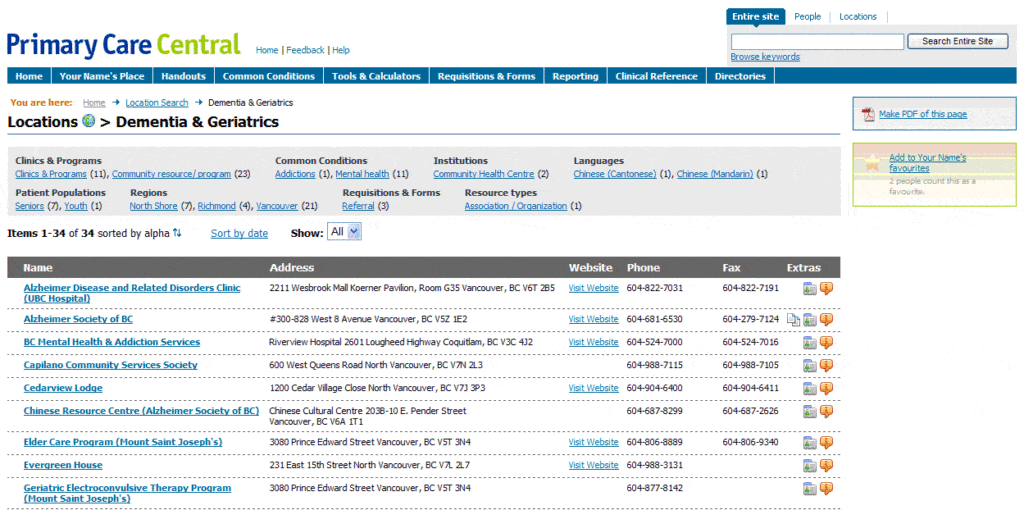Open Common Conditions in the navigation bar

(x=269, y=76)
